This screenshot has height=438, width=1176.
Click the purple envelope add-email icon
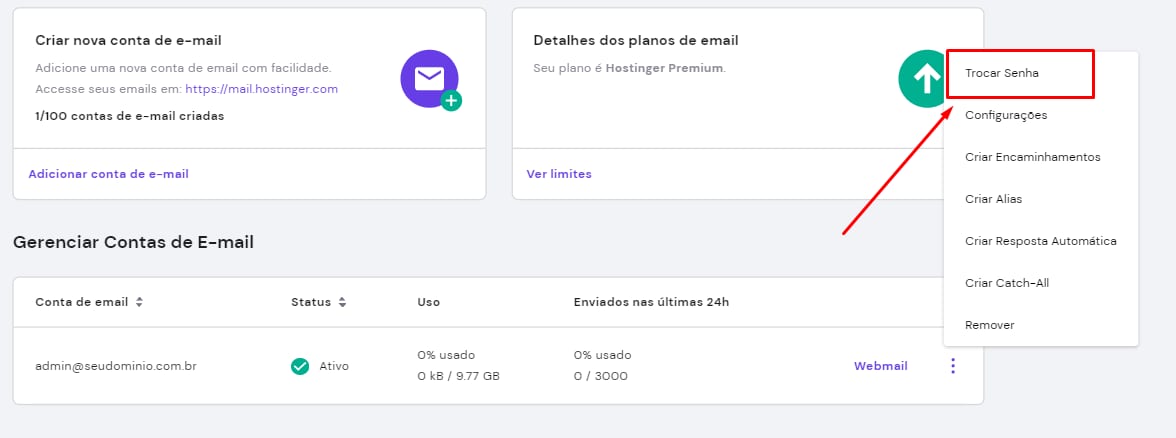(x=430, y=79)
